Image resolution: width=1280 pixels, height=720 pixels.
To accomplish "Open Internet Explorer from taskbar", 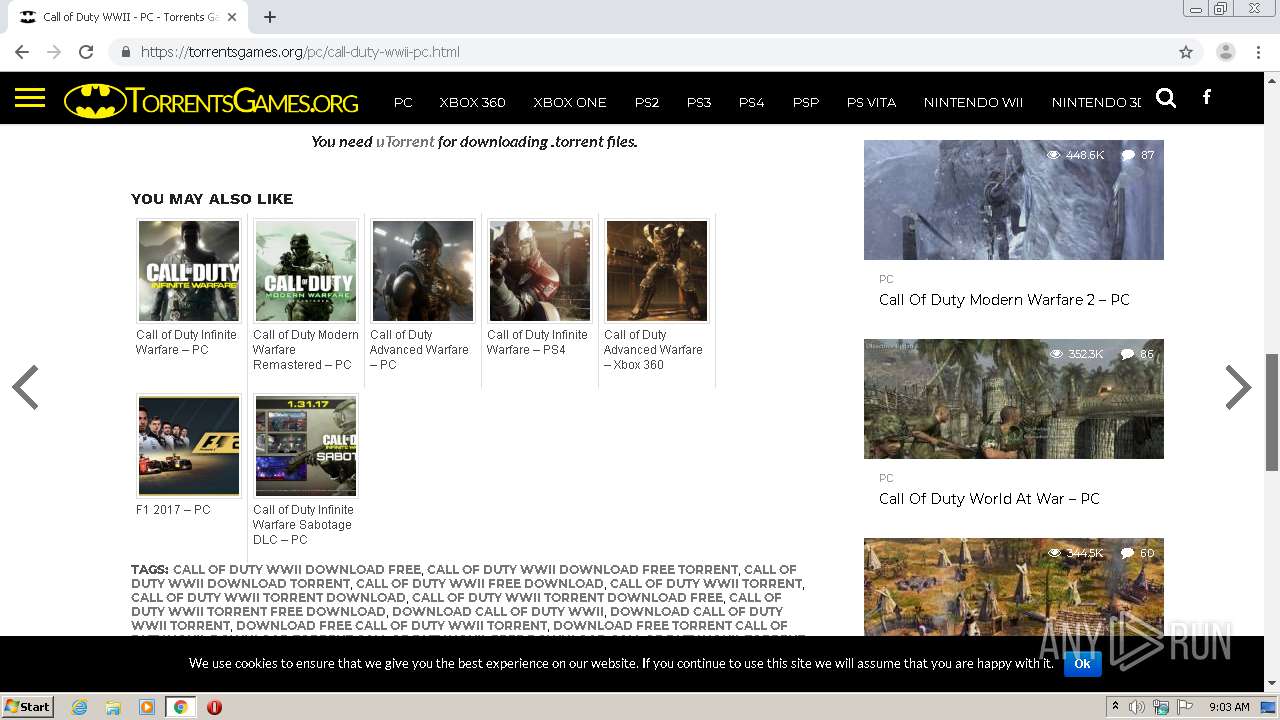I will [80, 707].
